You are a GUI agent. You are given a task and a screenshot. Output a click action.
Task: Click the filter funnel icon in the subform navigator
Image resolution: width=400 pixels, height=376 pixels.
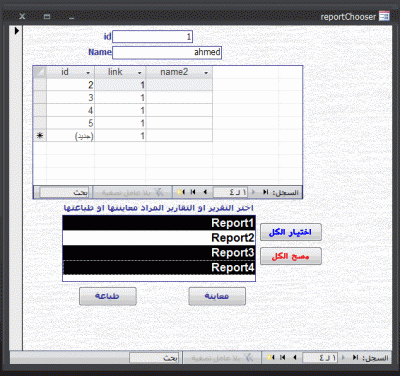click(159, 192)
